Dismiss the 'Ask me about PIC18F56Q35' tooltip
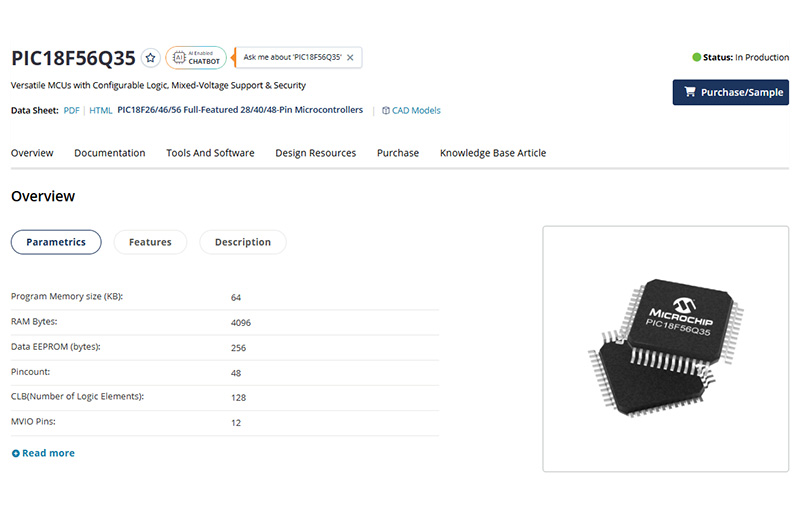800x521 pixels. [x=350, y=58]
